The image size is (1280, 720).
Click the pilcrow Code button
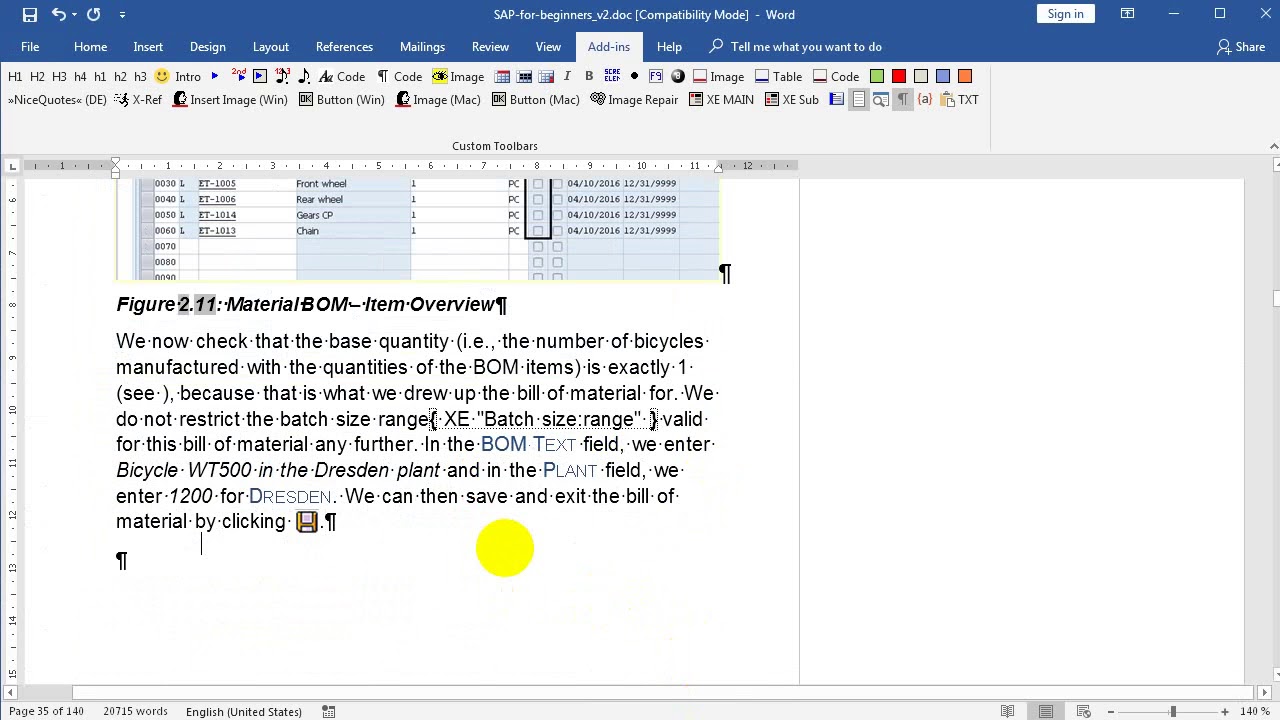pos(399,77)
